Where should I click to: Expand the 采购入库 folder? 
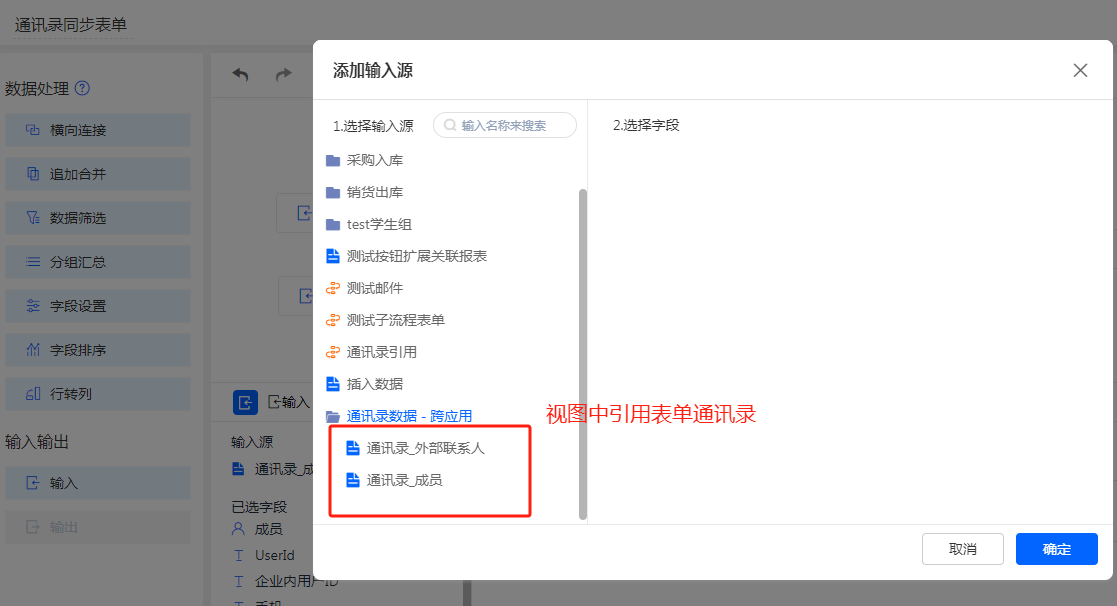pyautogui.click(x=374, y=160)
